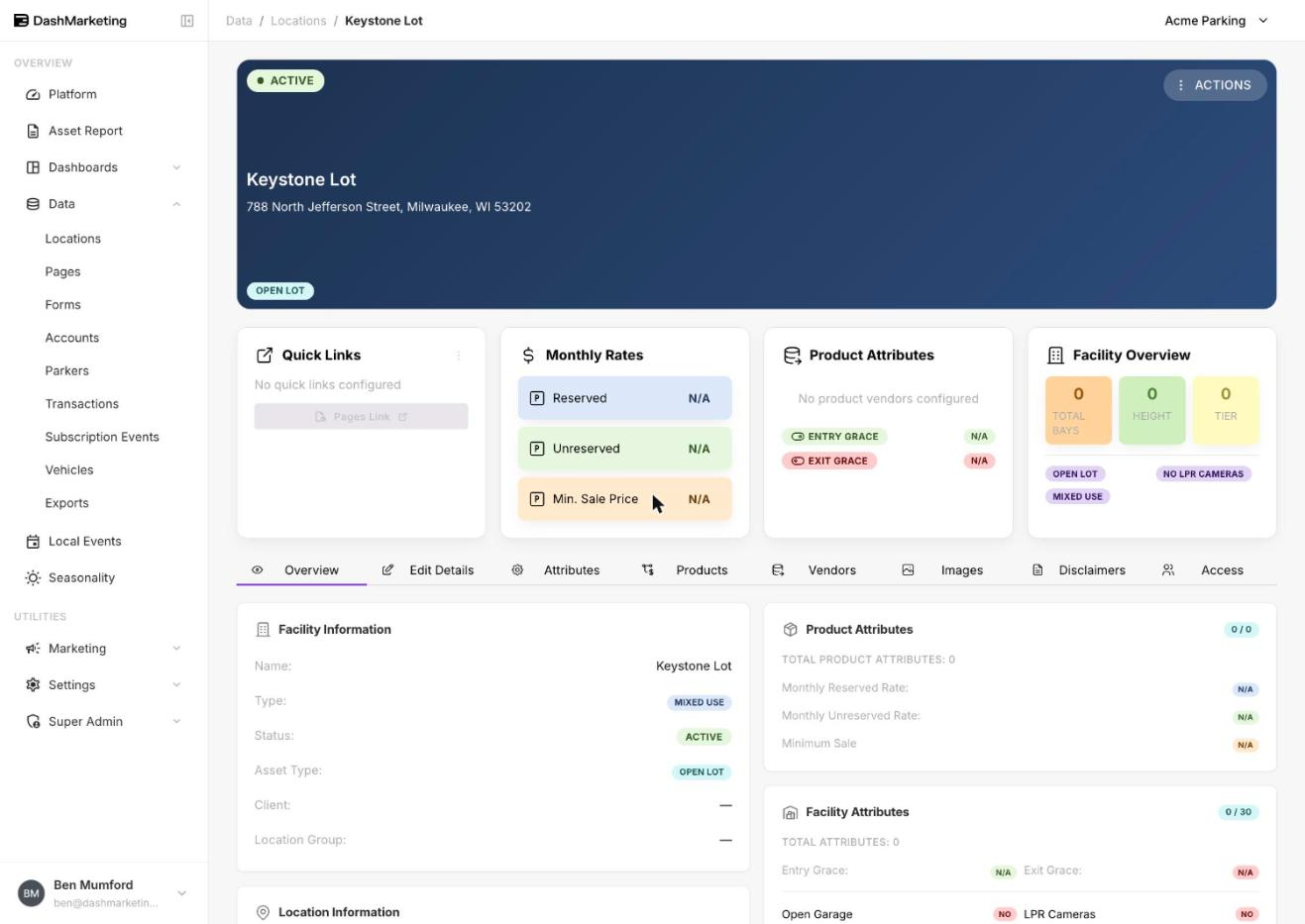Viewport: 1305px width, 924px height.
Task: Click the DashMarketing logo icon
Action: pyautogui.click(x=21, y=21)
